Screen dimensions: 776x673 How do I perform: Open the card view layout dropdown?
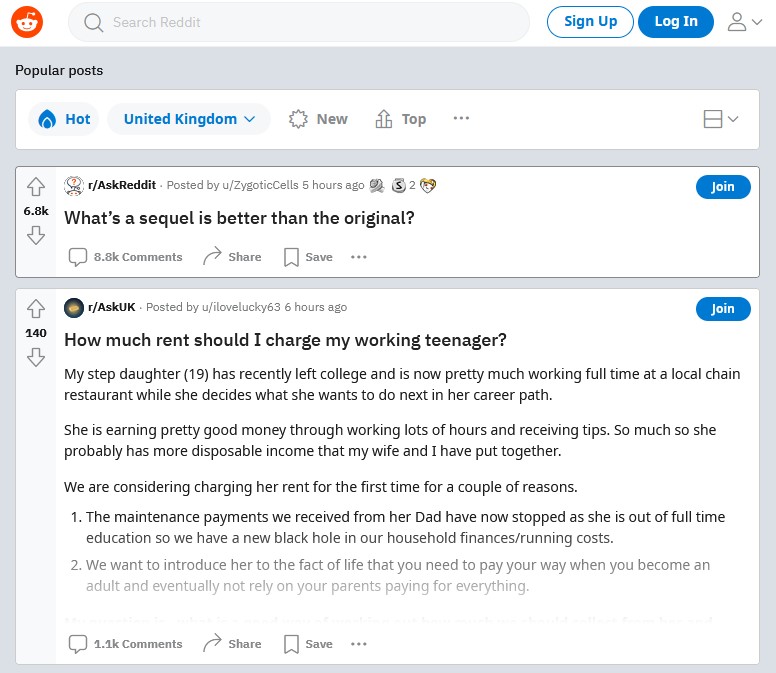721,119
